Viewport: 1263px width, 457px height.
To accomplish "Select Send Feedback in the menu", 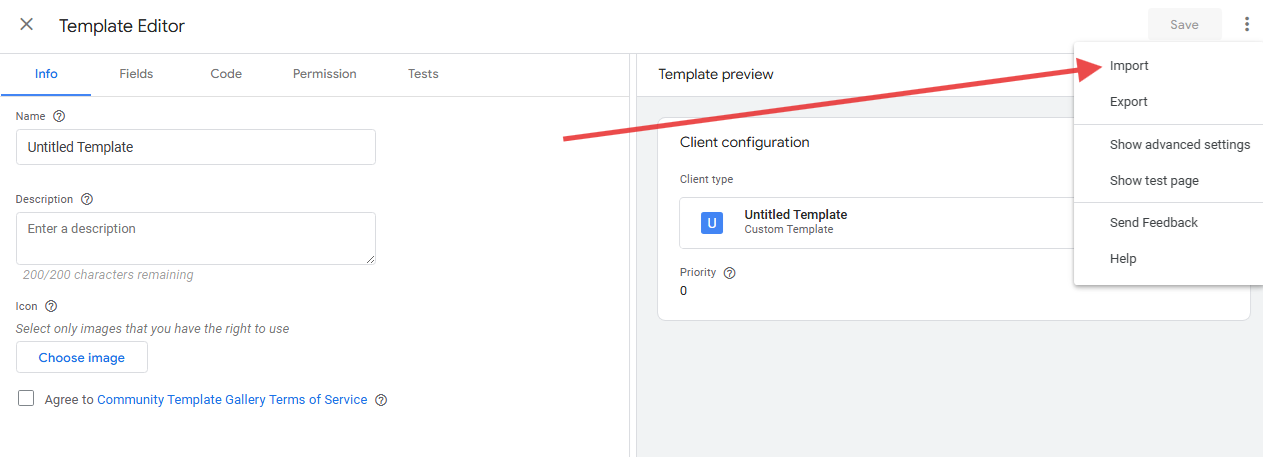I will 1168,223.
